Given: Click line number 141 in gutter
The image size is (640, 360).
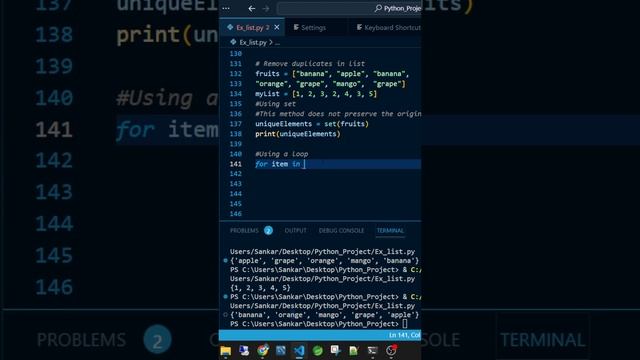Looking at the screenshot, I should 236,164.
